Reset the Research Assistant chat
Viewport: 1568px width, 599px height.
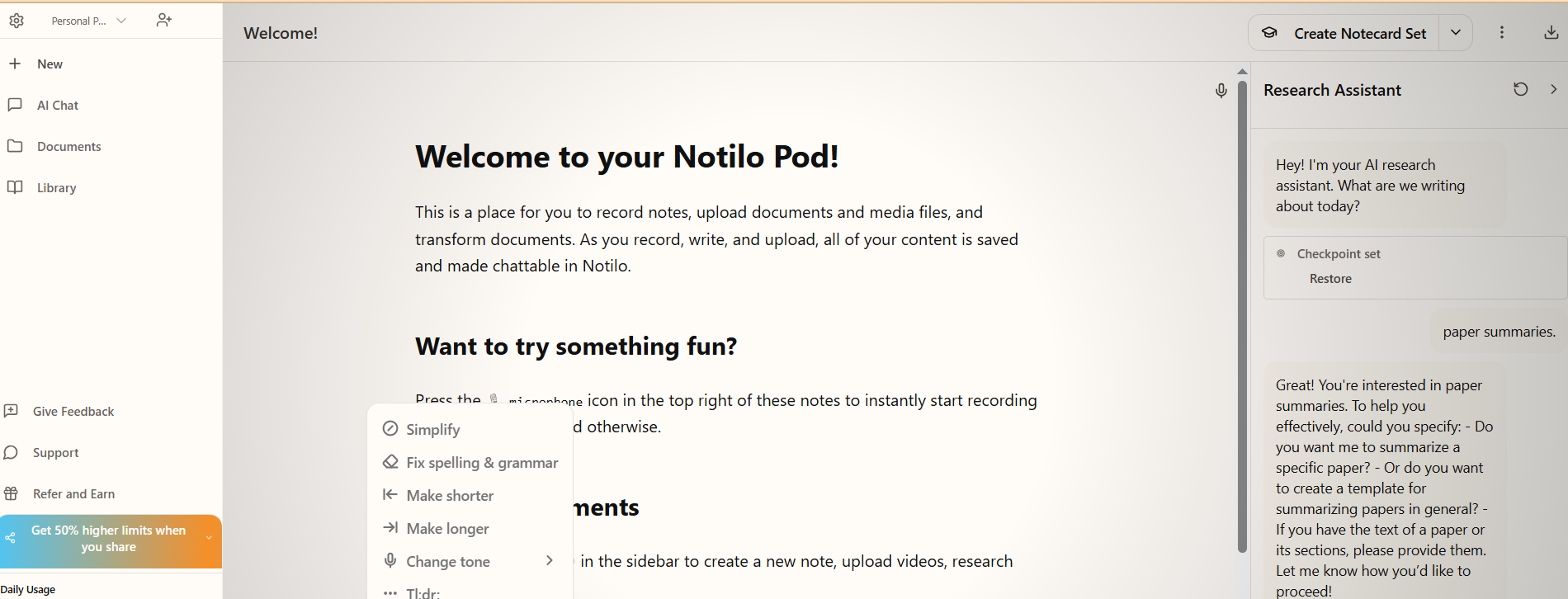pos(1521,89)
